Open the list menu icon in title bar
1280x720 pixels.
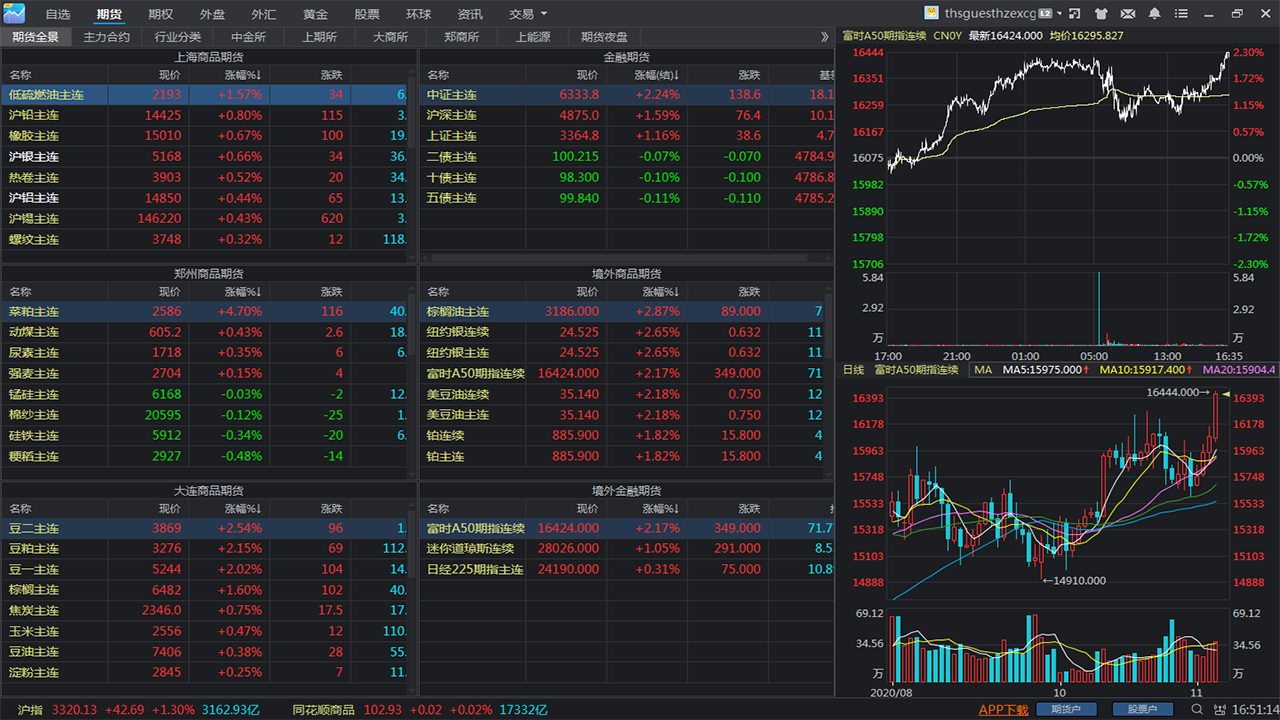[1181, 14]
